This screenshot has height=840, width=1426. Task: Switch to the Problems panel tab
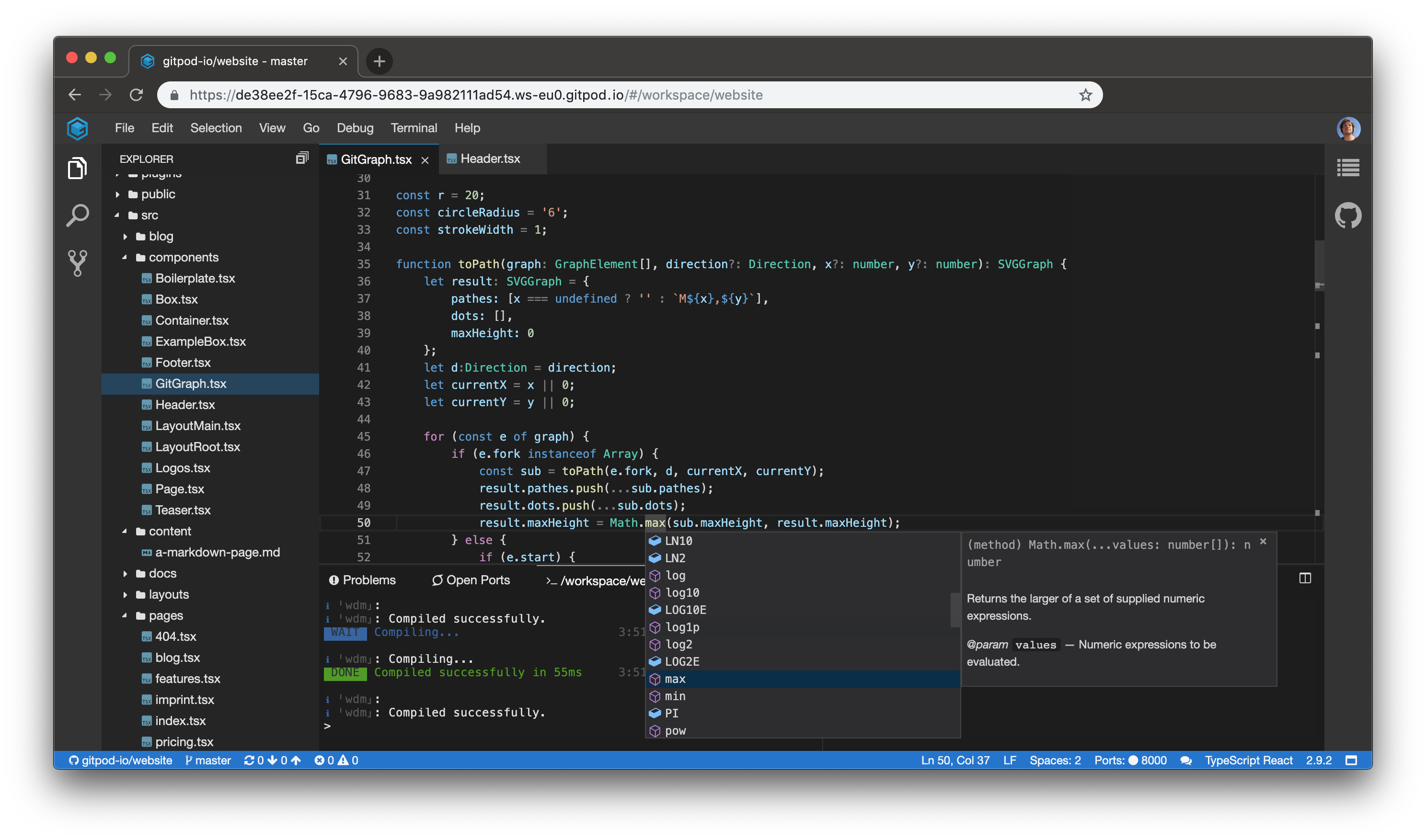362,580
